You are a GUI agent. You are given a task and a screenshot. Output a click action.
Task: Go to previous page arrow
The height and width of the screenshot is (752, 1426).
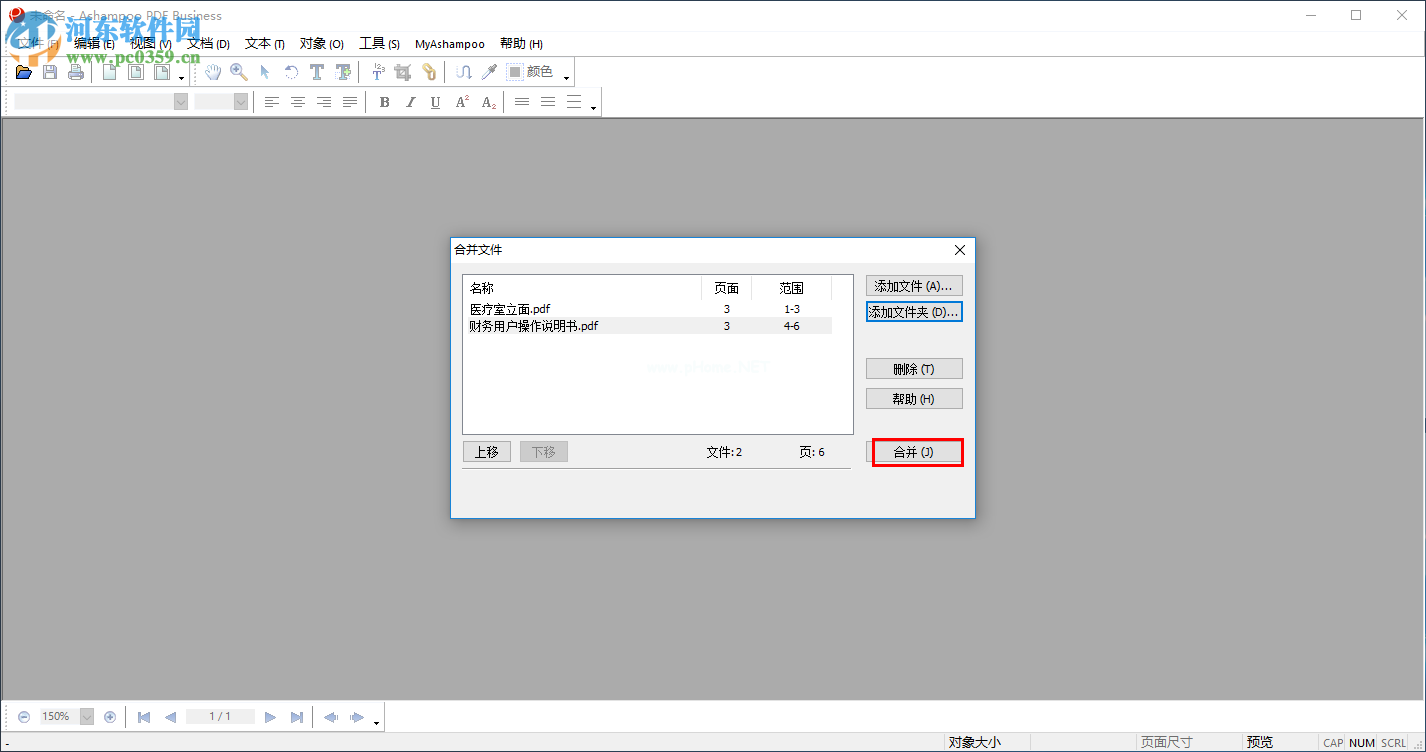pyautogui.click(x=170, y=717)
